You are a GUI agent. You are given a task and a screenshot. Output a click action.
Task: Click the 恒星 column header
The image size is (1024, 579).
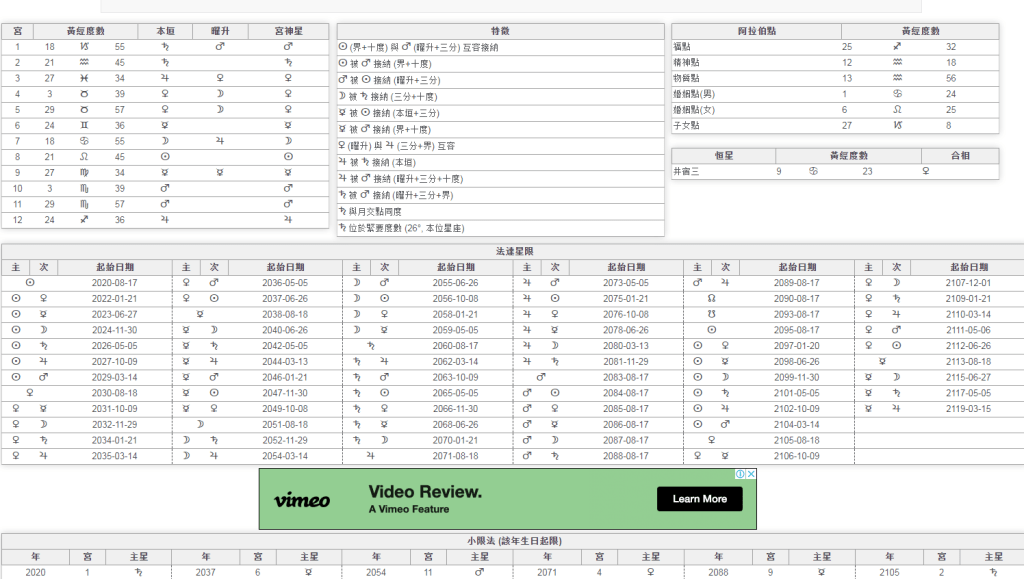(723, 156)
